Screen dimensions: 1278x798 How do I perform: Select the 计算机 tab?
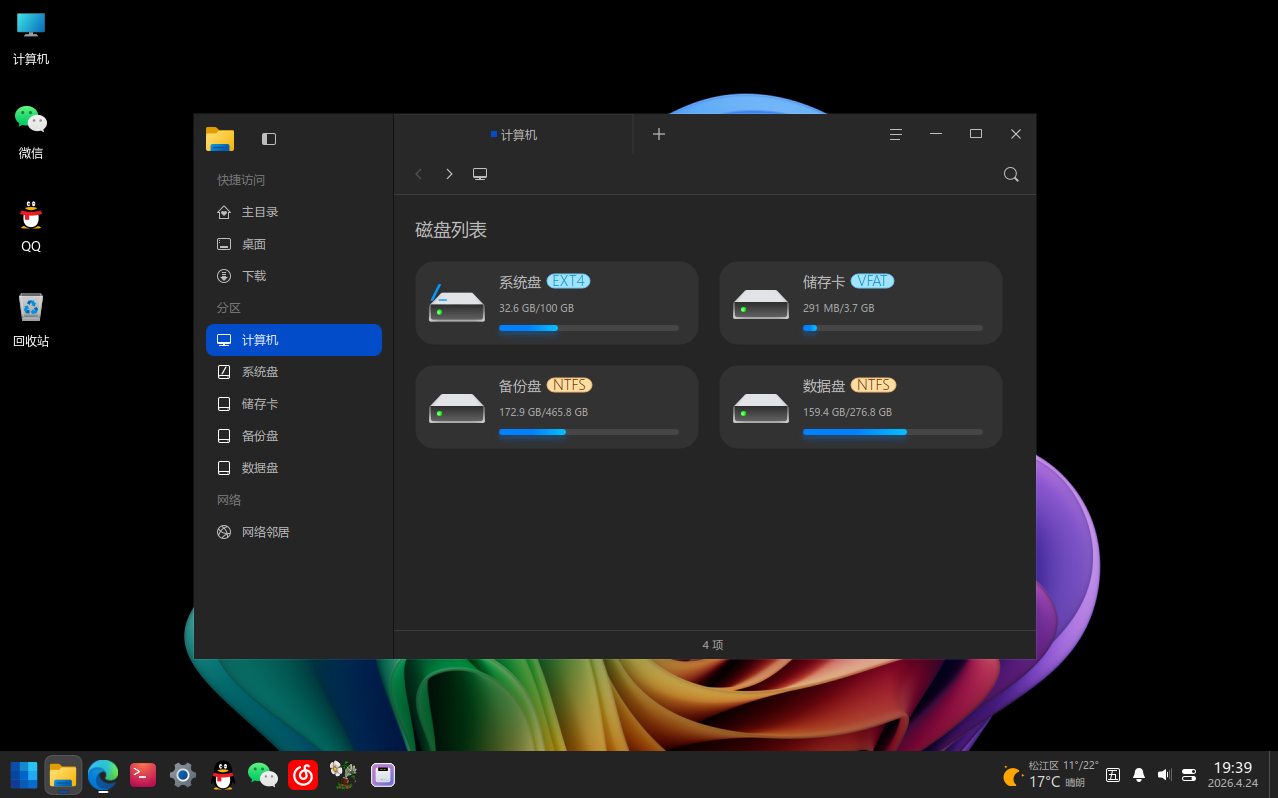pos(514,135)
